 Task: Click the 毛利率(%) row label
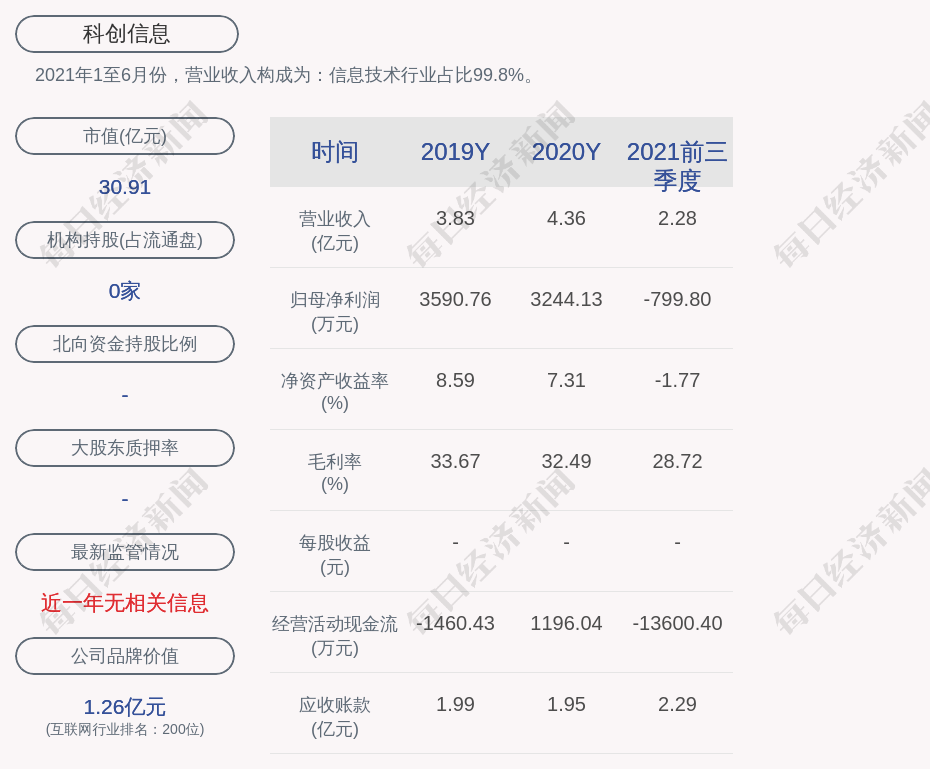click(335, 473)
